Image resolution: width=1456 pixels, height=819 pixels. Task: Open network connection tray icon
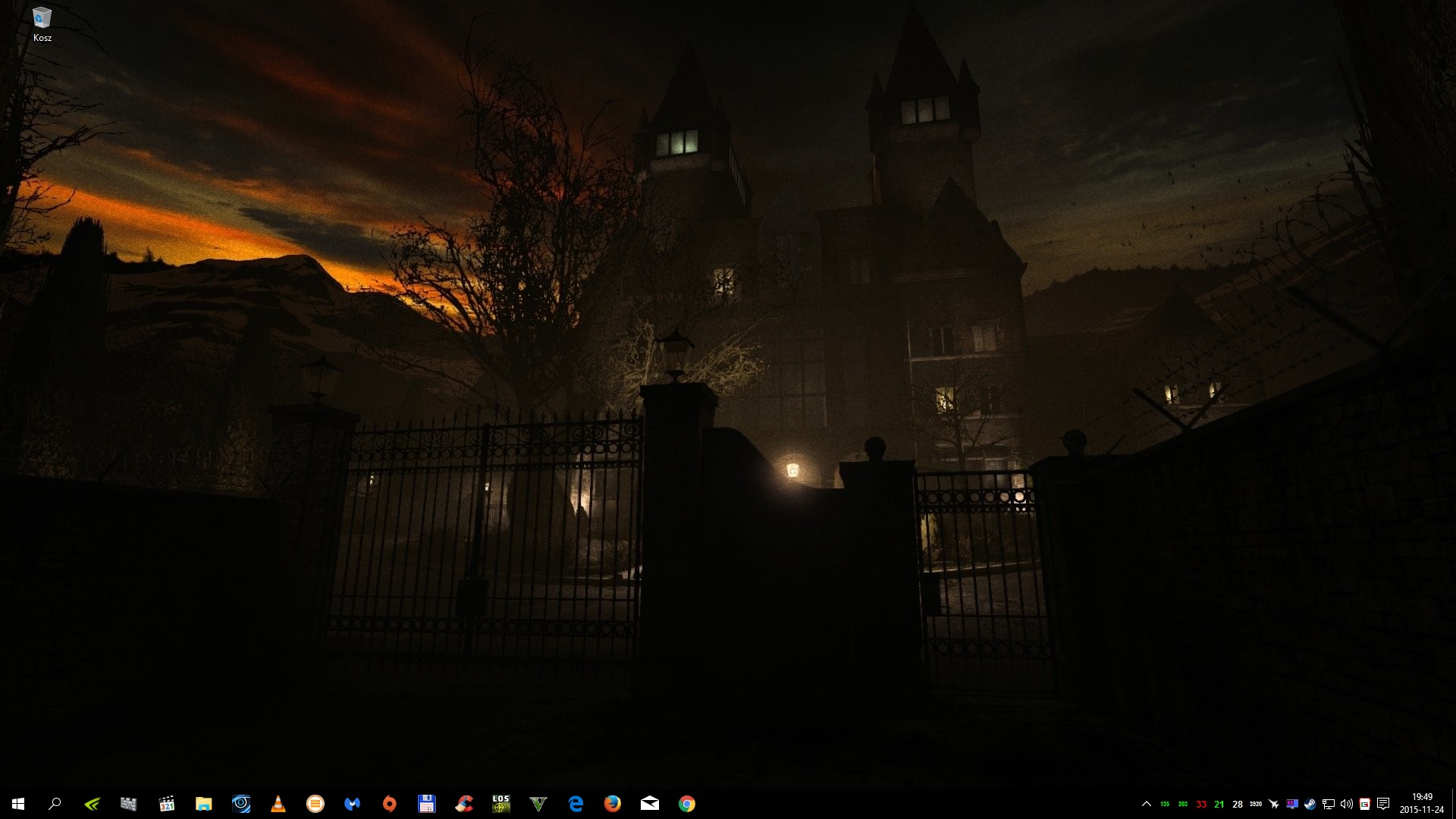[1329, 804]
